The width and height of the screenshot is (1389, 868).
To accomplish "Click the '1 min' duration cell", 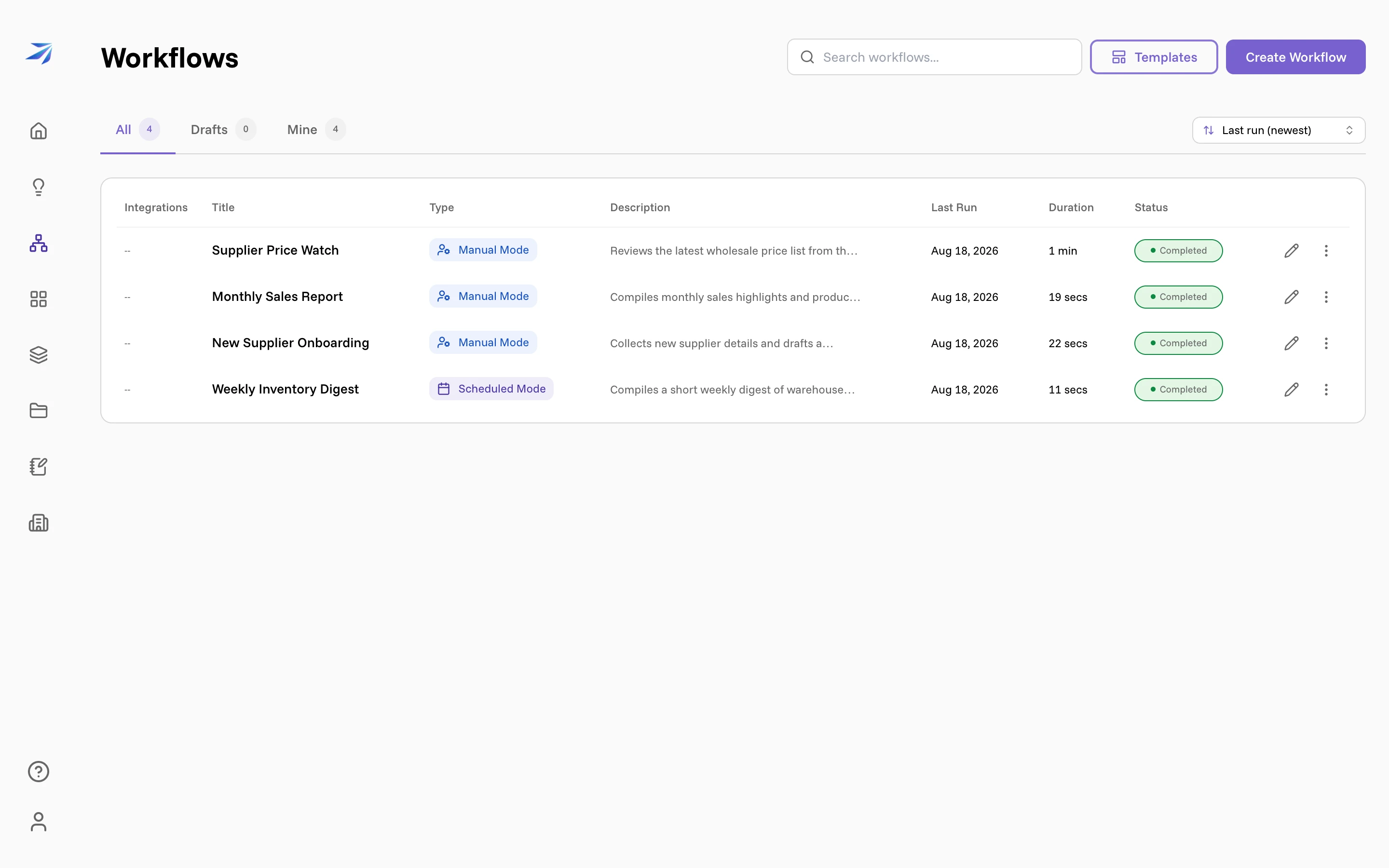I will [x=1062, y=251].
